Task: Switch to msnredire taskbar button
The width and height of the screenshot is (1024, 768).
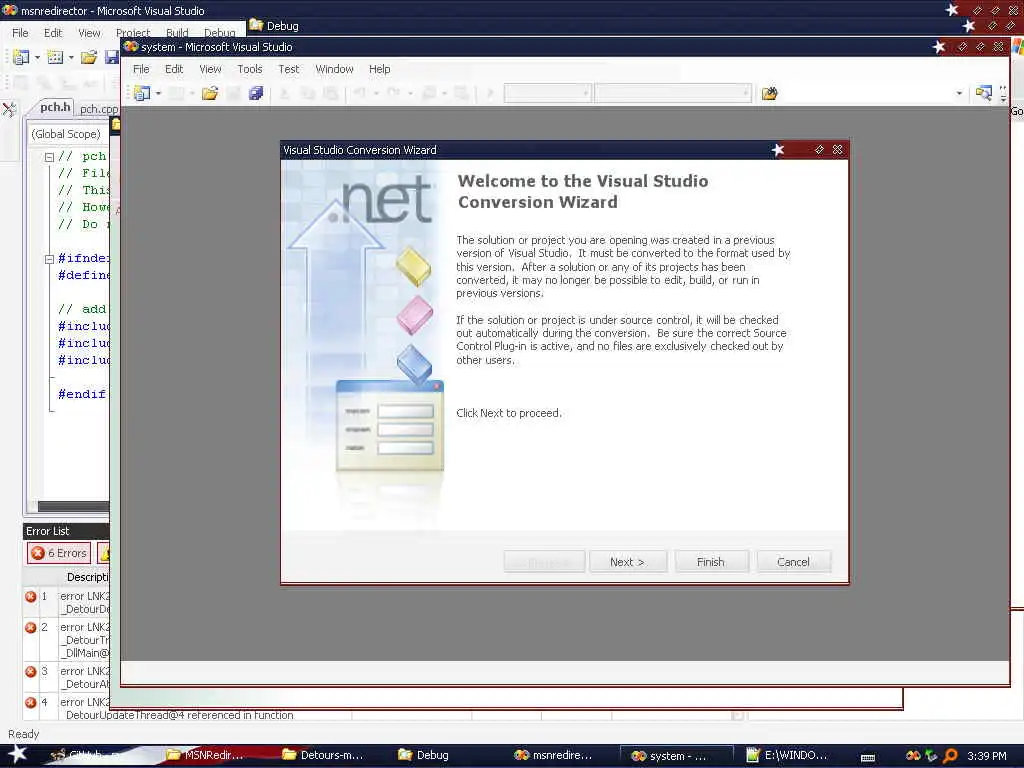Action: (x=553, y=755)
